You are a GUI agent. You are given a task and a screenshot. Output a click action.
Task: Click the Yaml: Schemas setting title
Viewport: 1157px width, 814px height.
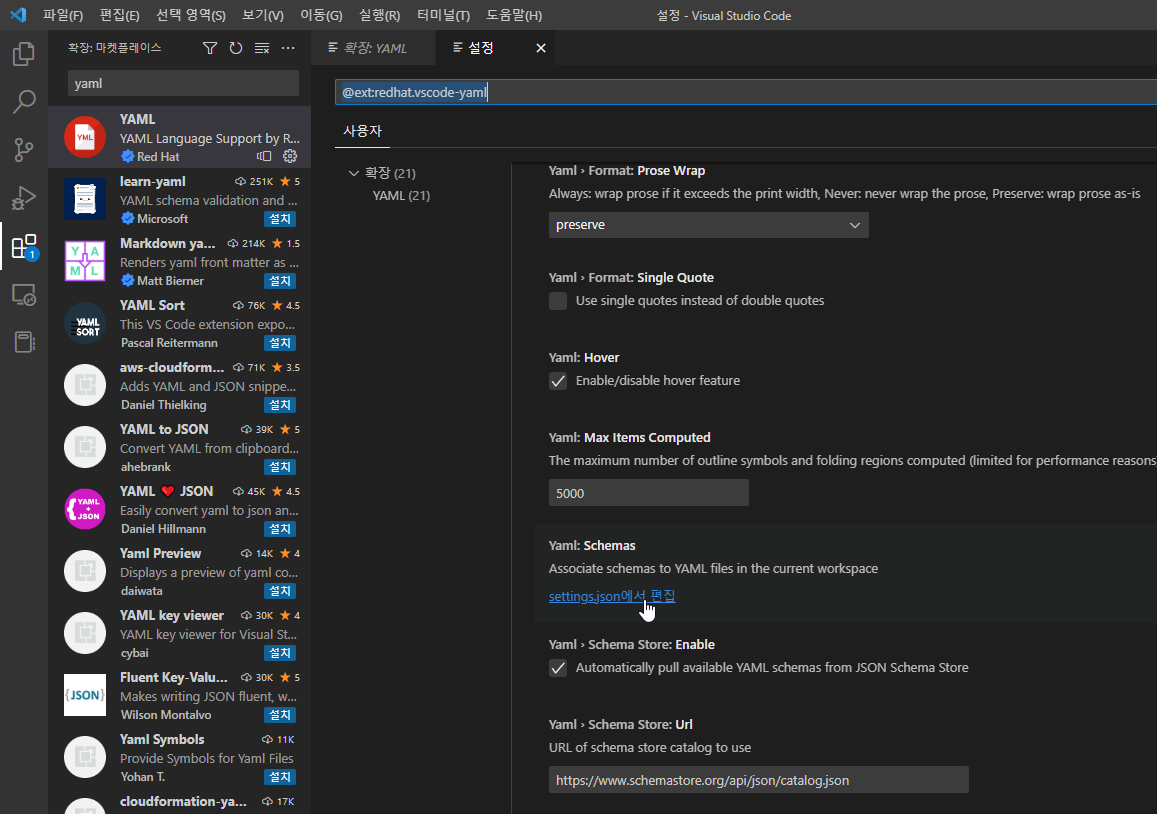592,546
